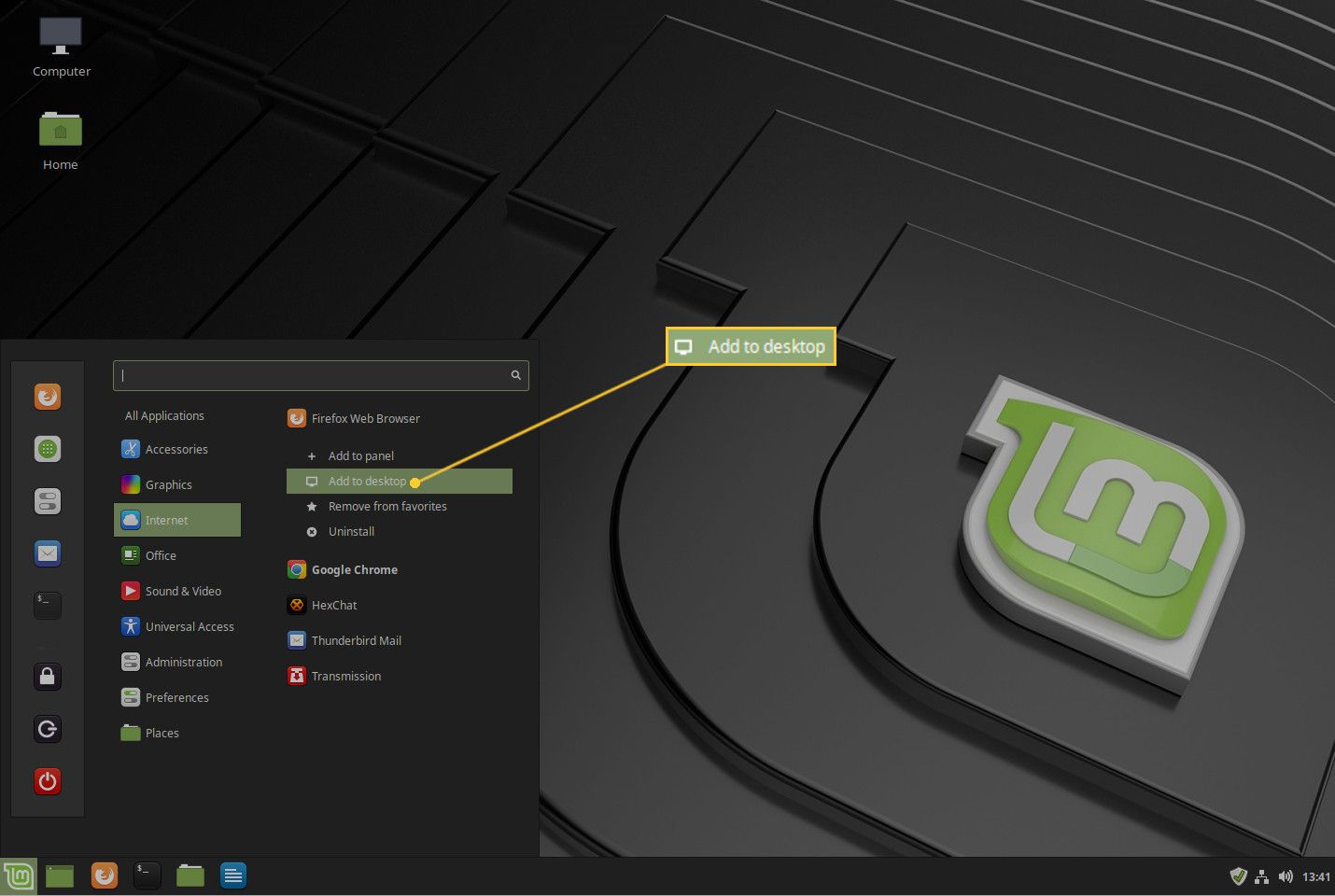Launch Firefox from the bottom panel
This screenshot has width=1335, height=896.
[x=105, y=875]
